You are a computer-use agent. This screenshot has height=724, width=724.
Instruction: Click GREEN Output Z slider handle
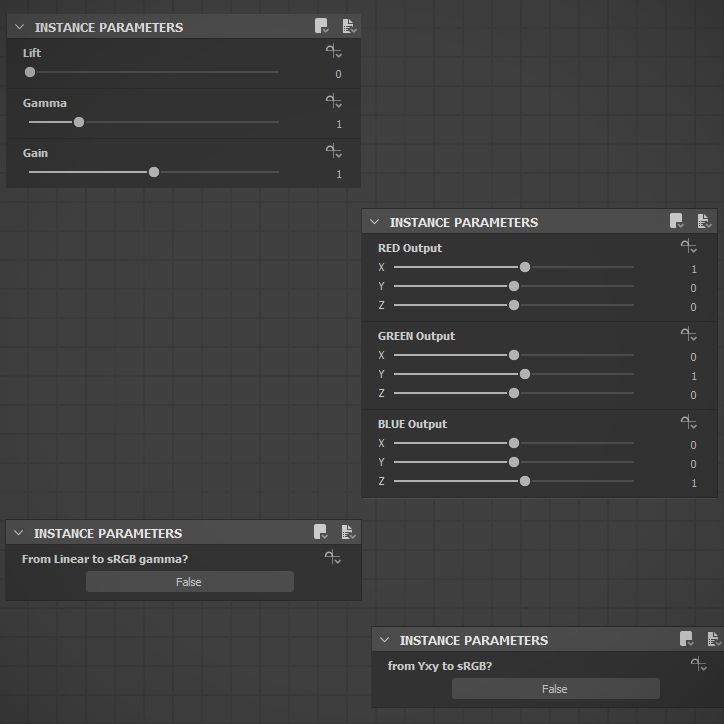coord(513,393)
